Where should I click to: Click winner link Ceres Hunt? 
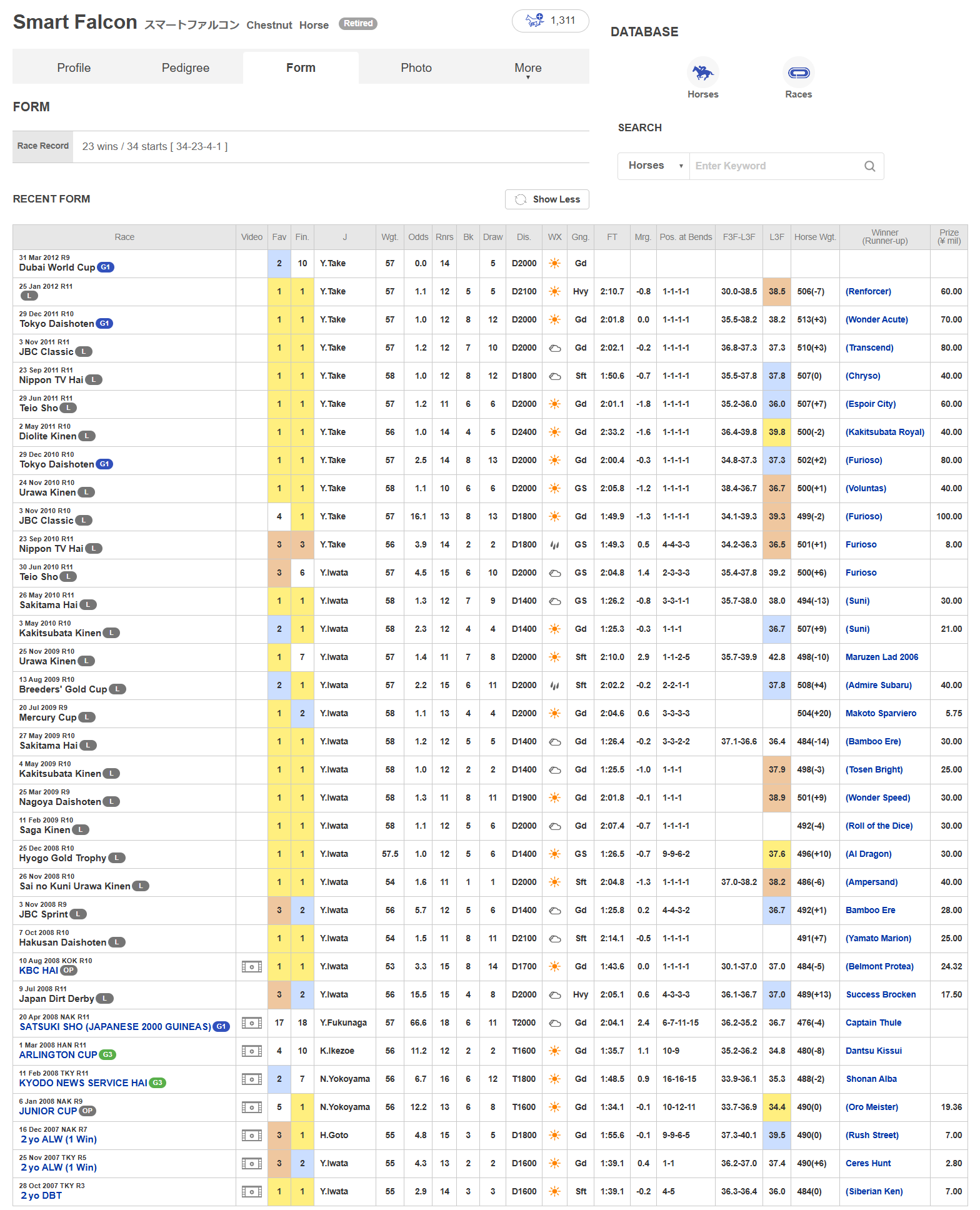click(867, 1164)
